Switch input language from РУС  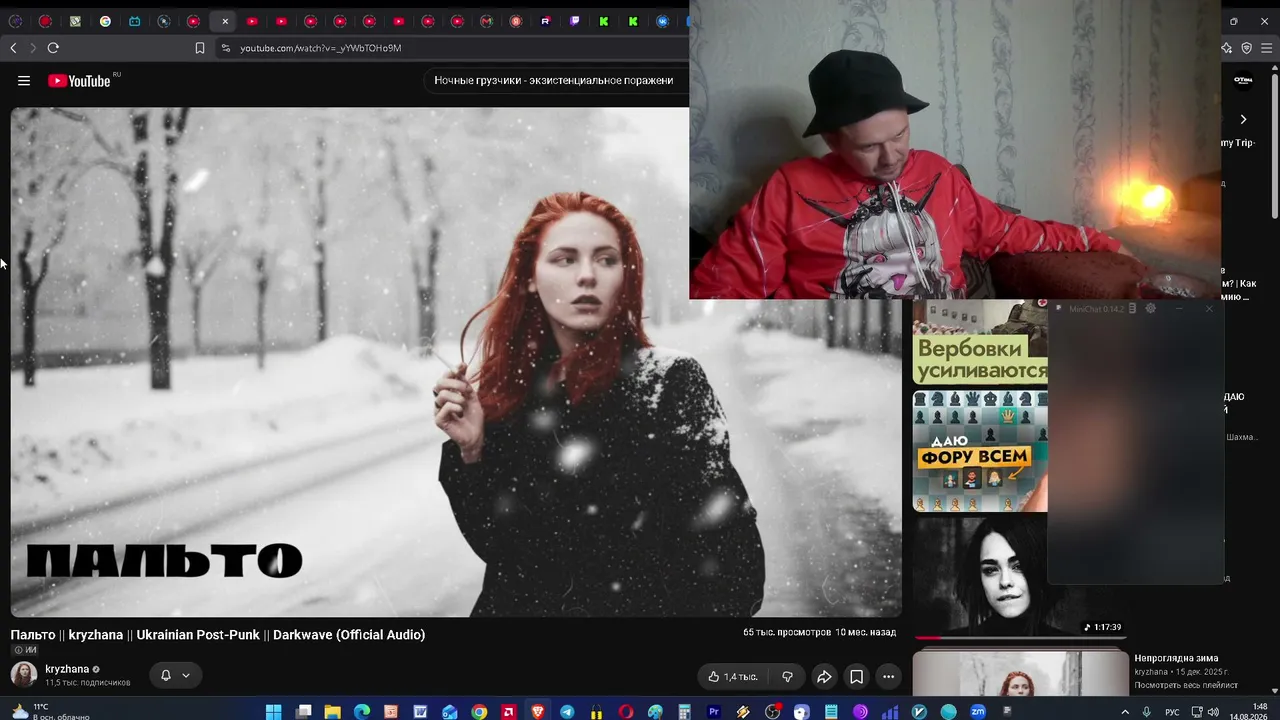coord(1172,712)
